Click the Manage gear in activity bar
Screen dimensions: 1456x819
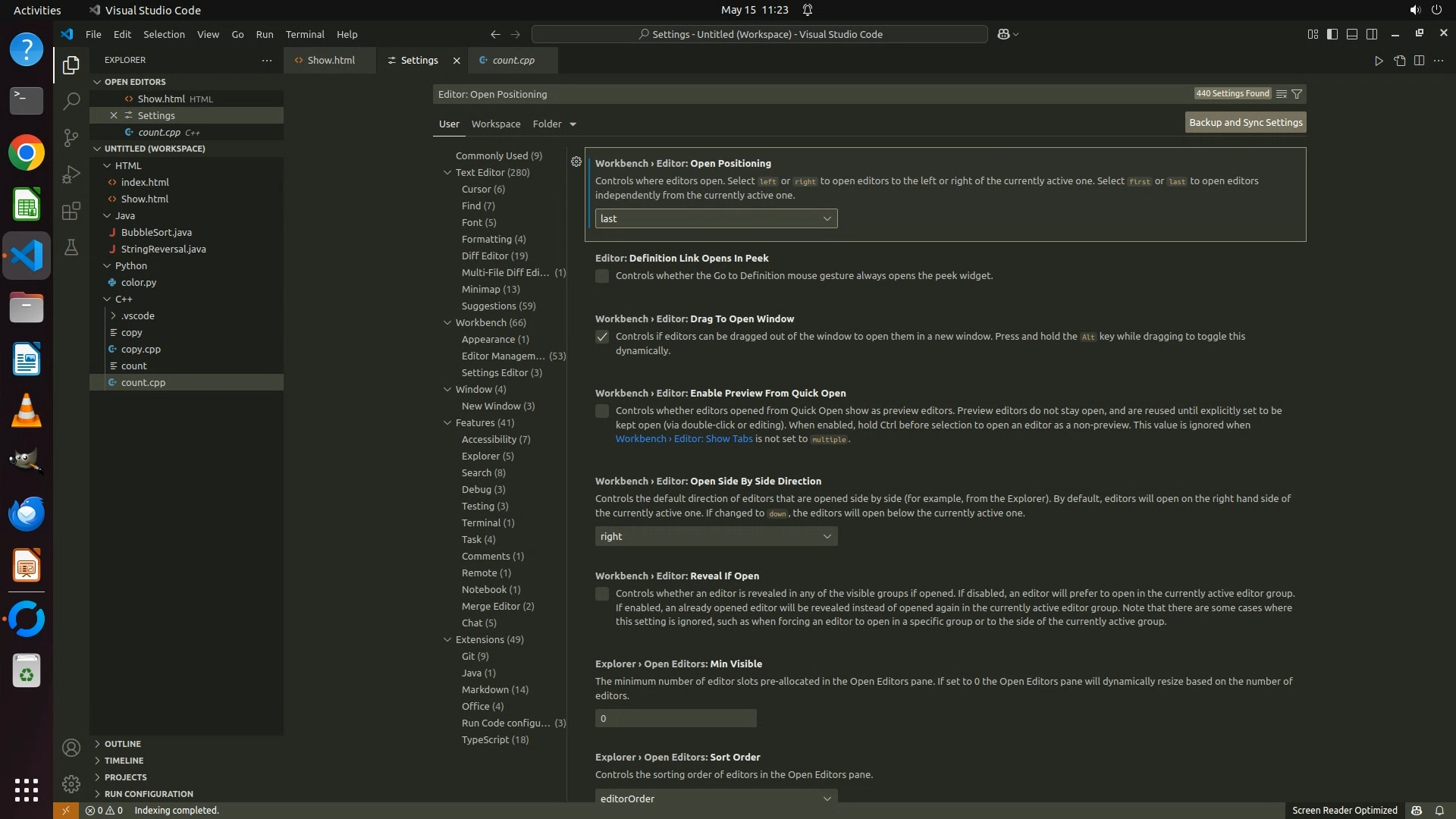coord(71,783)
